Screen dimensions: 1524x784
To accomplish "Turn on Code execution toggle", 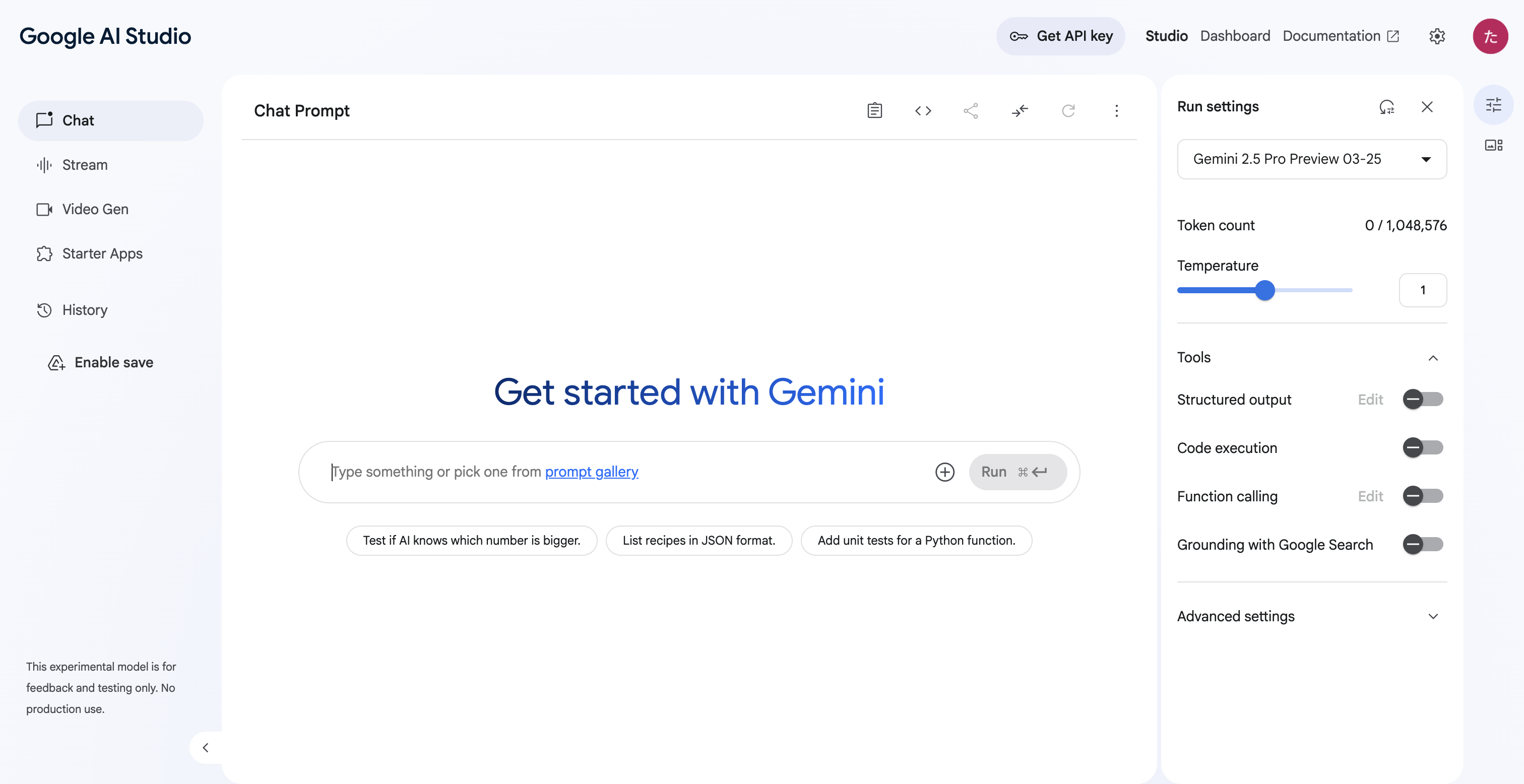I will point(1423,447).
